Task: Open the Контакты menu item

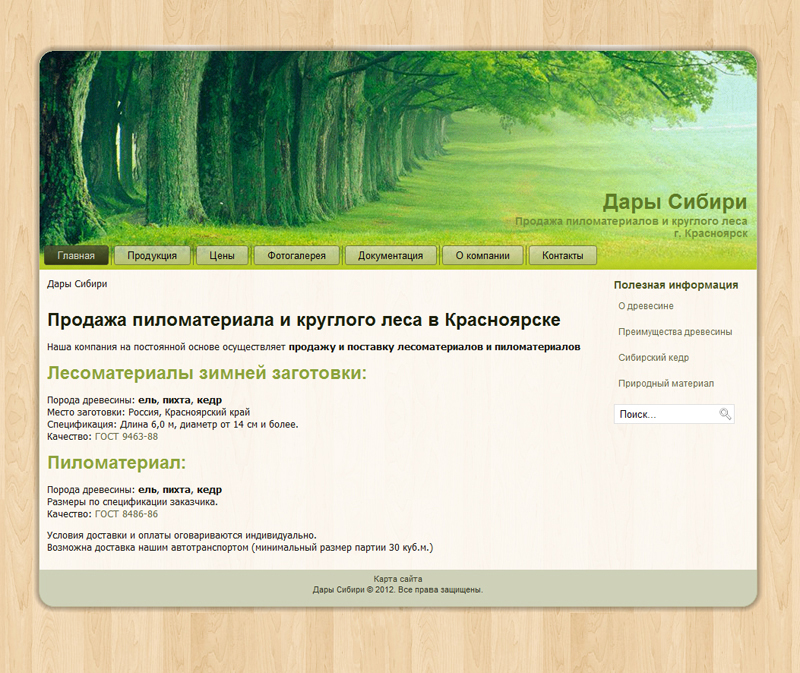Action: point(563,255)
